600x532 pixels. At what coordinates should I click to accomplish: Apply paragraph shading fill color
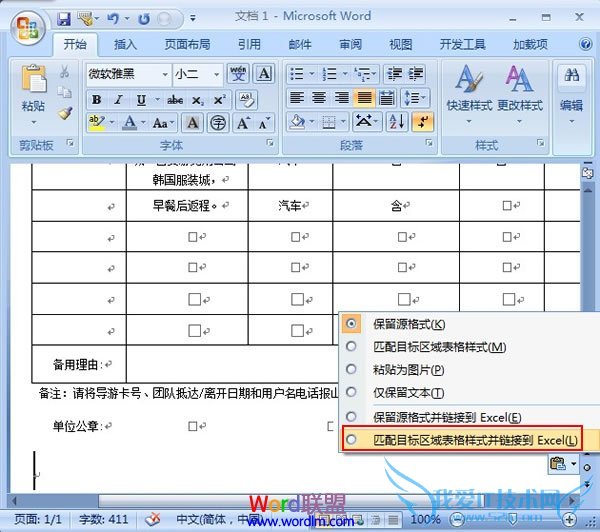(298, 122)
